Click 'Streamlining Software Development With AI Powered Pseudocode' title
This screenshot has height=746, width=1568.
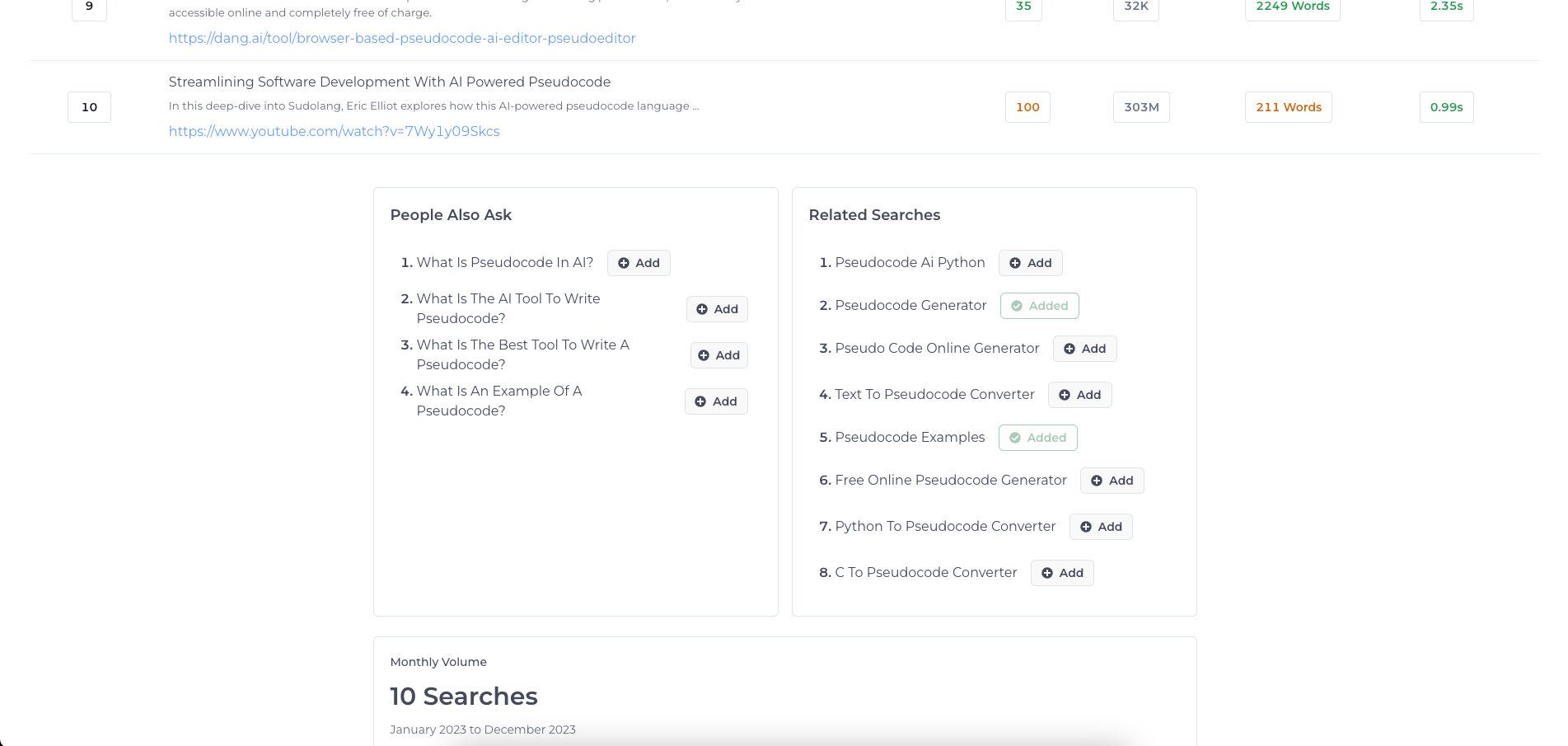click(x=389, y=82)
